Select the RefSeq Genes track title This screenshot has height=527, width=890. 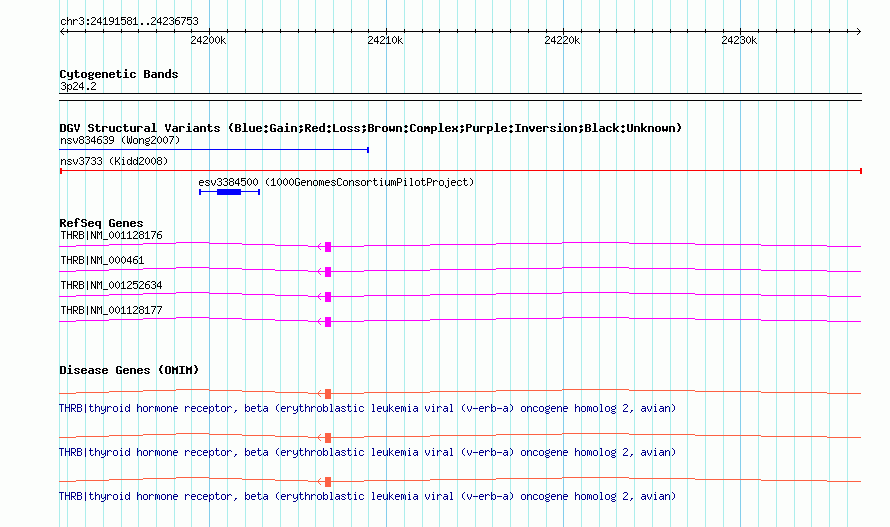point(101,223)
